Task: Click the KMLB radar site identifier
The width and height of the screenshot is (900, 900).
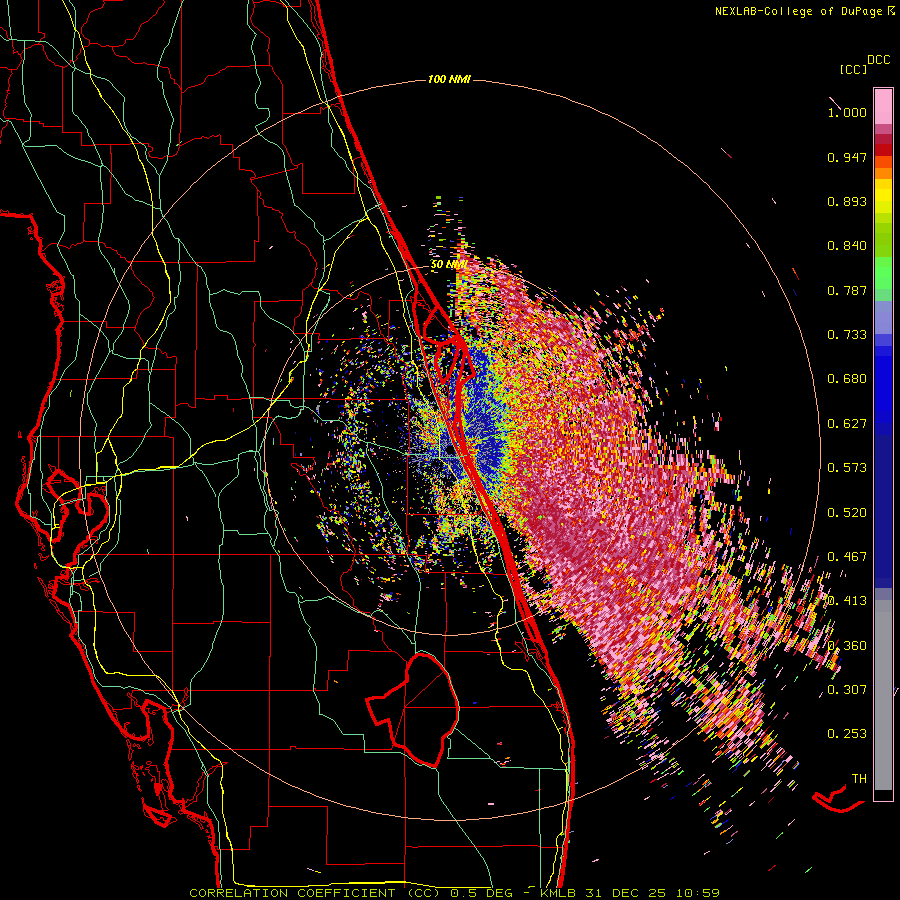Action: (560, 893)
